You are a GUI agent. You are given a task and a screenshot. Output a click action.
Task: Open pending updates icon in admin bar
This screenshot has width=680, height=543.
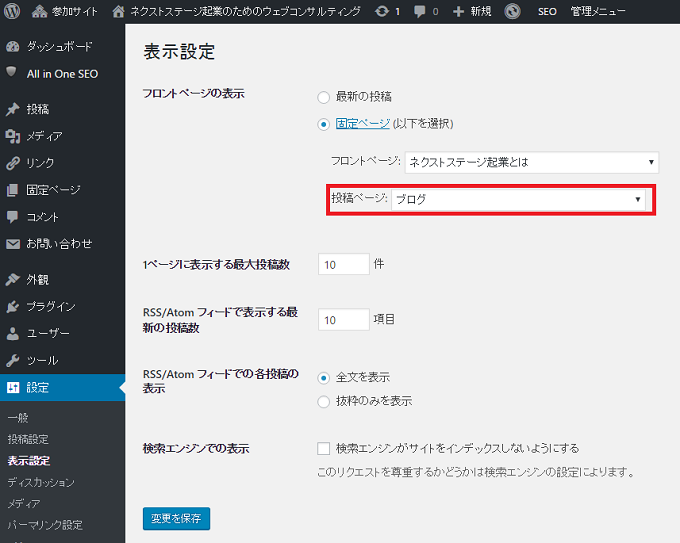[x=382, y=12]
